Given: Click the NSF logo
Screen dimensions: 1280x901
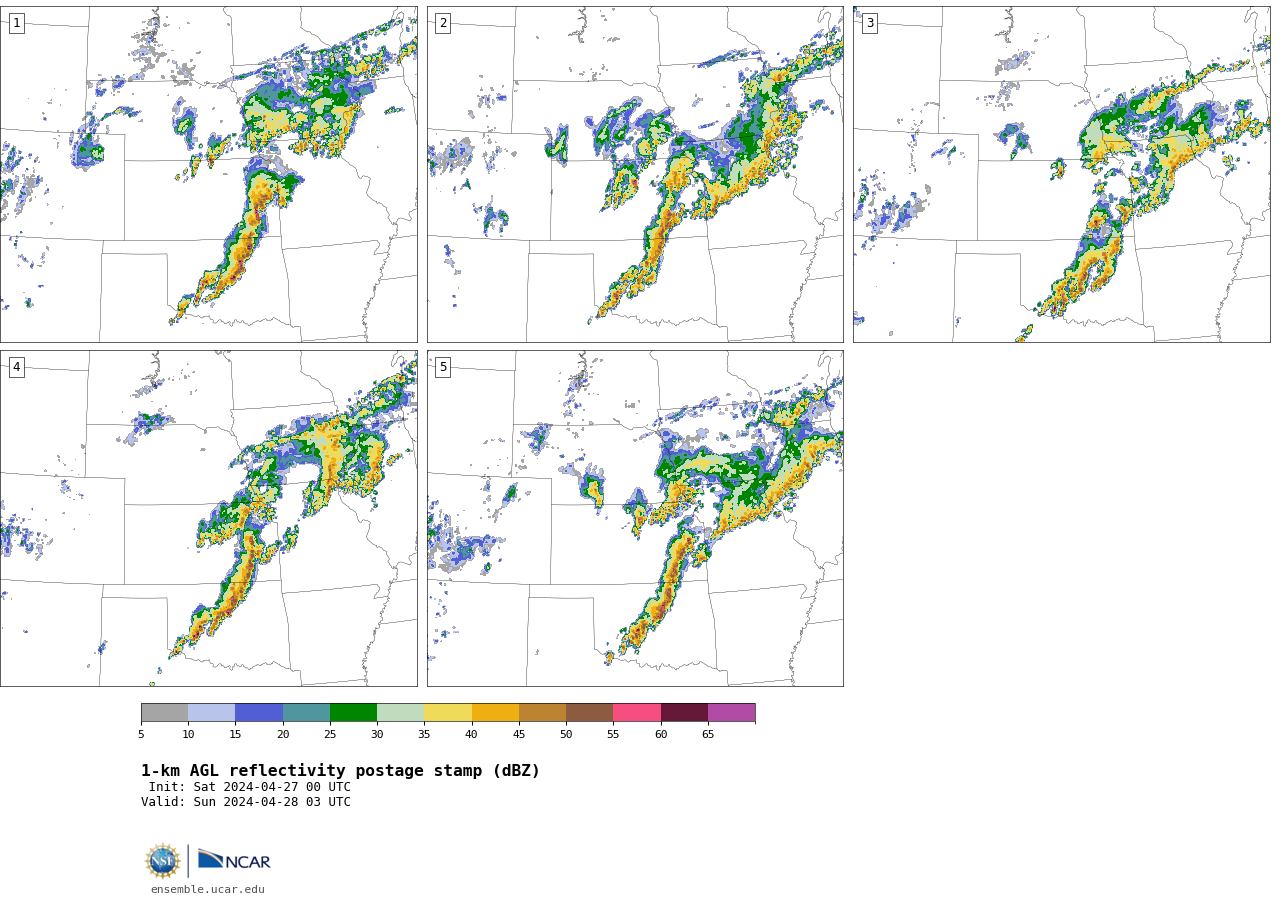Looking at the screenshot, I should click(163, 861).
